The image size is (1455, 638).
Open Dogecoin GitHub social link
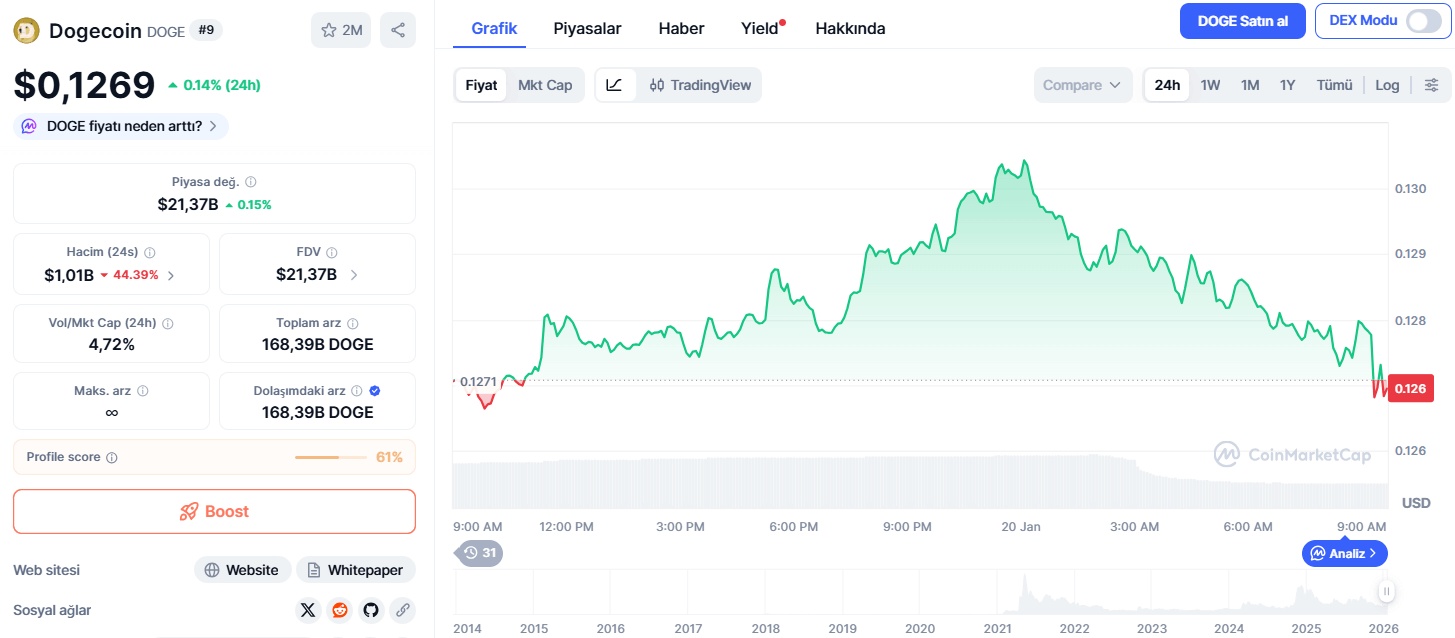(x=371, y=610)
